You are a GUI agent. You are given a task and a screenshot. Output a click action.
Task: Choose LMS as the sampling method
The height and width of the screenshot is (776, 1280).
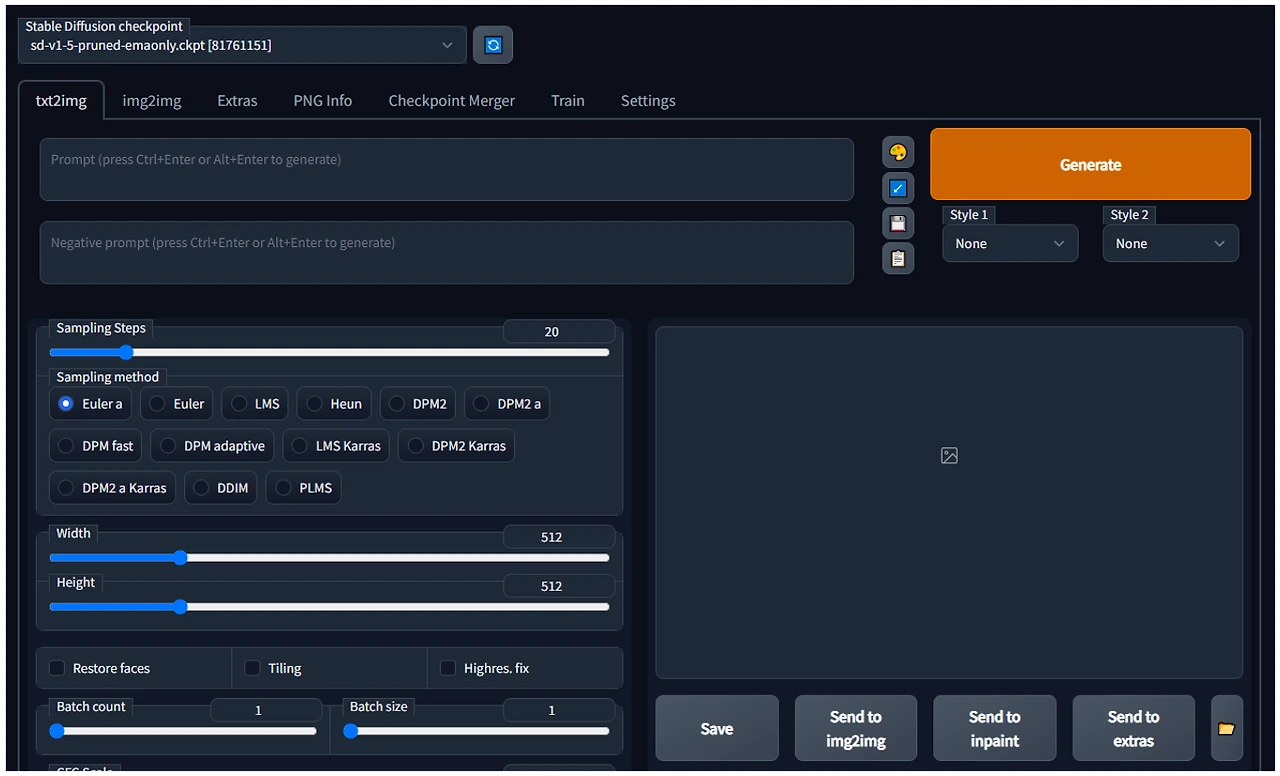coord(255,404)
